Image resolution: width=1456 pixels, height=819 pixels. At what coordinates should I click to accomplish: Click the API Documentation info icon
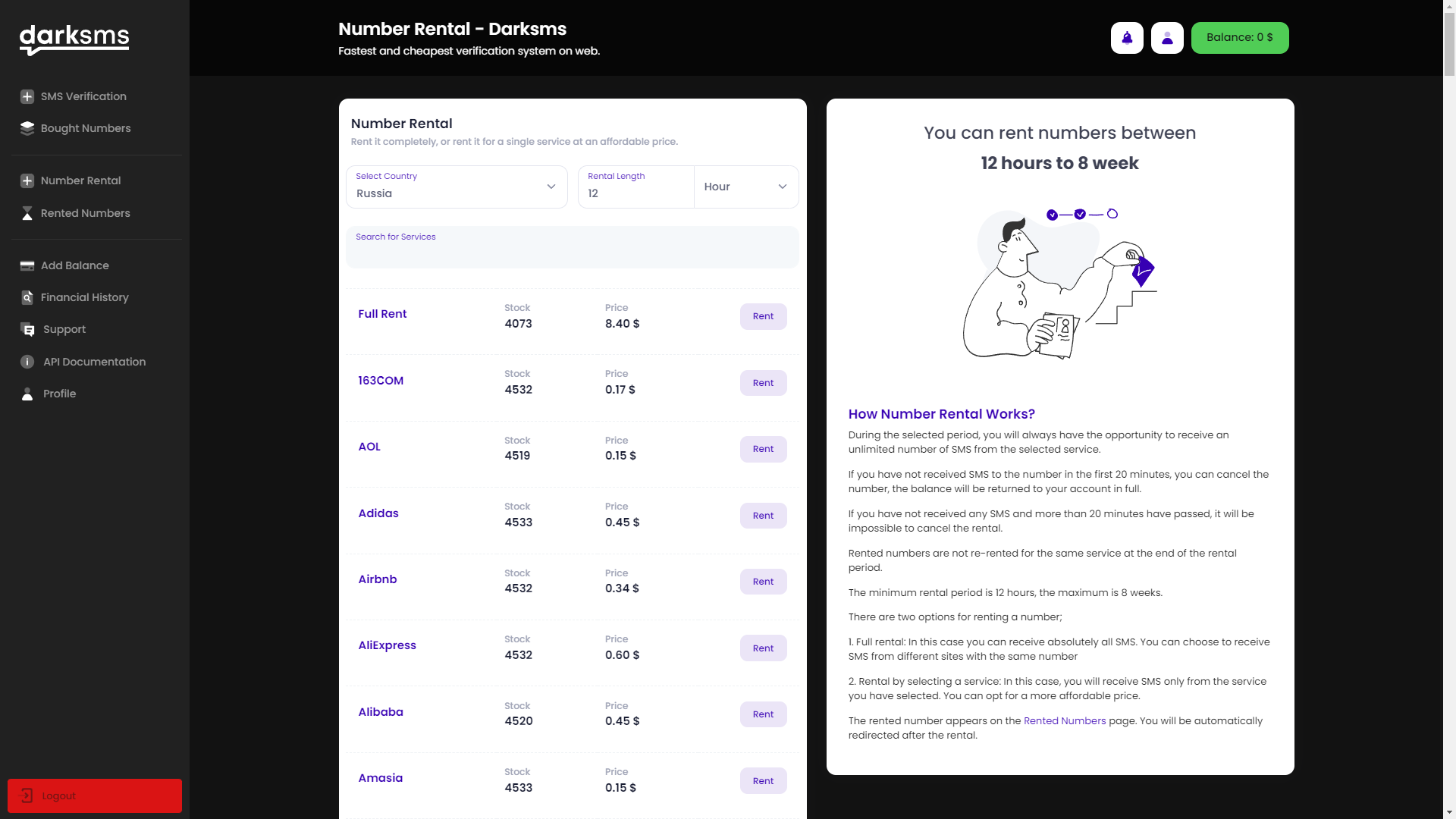pyautogui.click(x=27, y=362)
